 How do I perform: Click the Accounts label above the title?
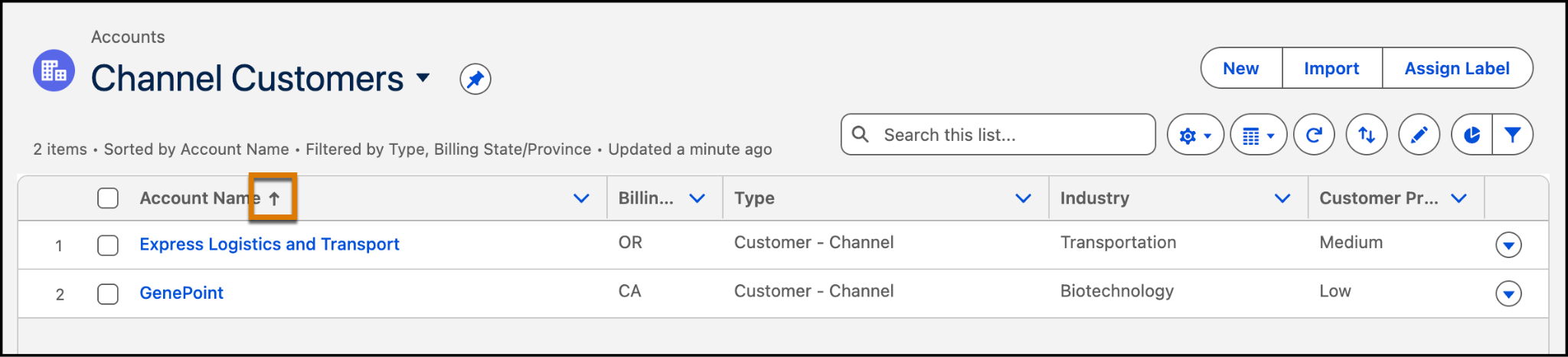coord(128,37)
